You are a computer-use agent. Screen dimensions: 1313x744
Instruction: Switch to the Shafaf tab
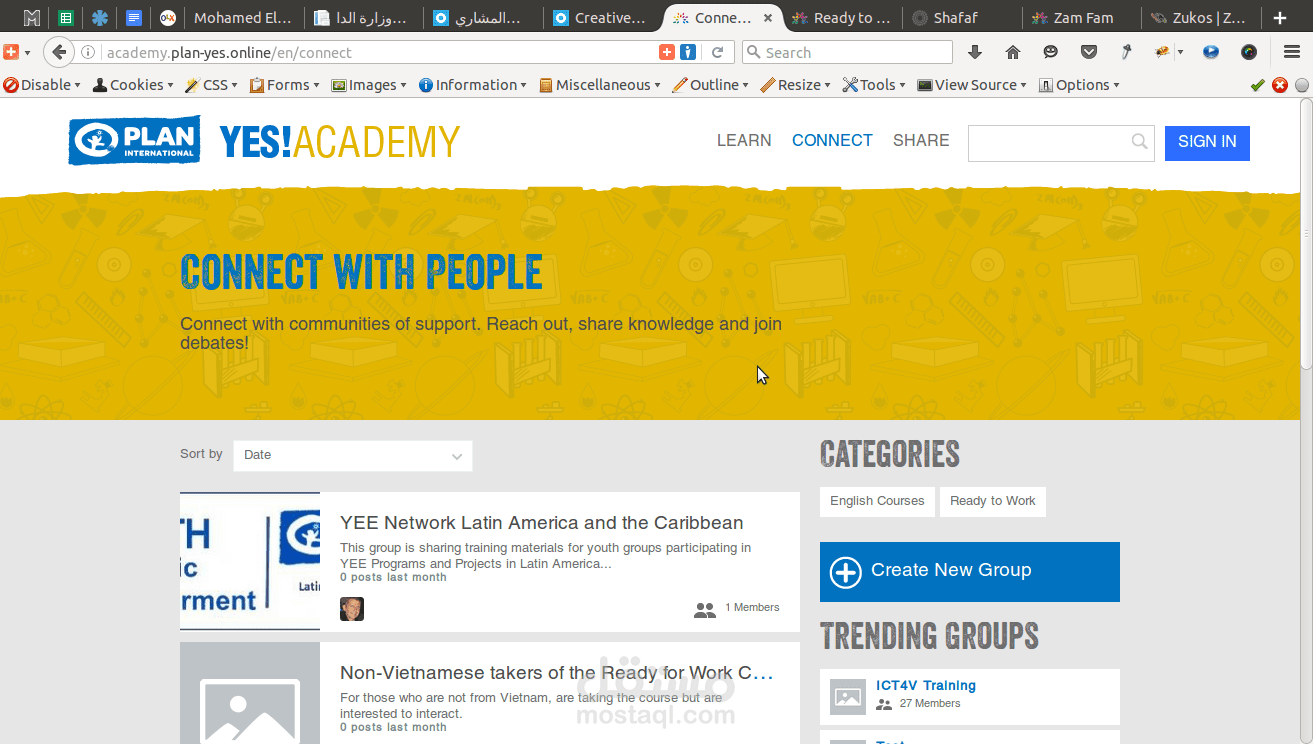(x=961, y=18)
